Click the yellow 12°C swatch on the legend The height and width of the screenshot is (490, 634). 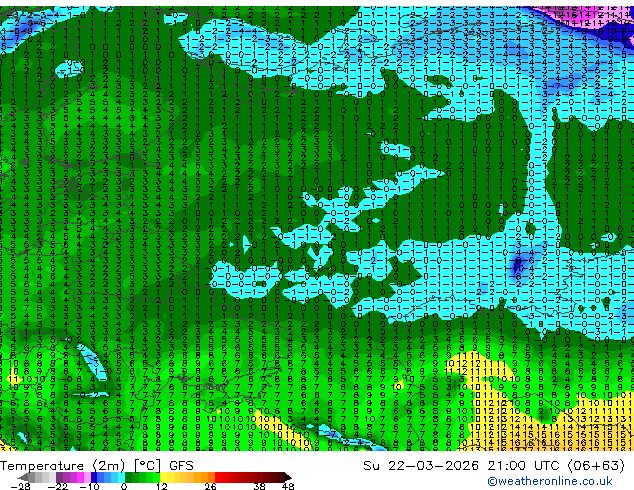pos(163,477)
